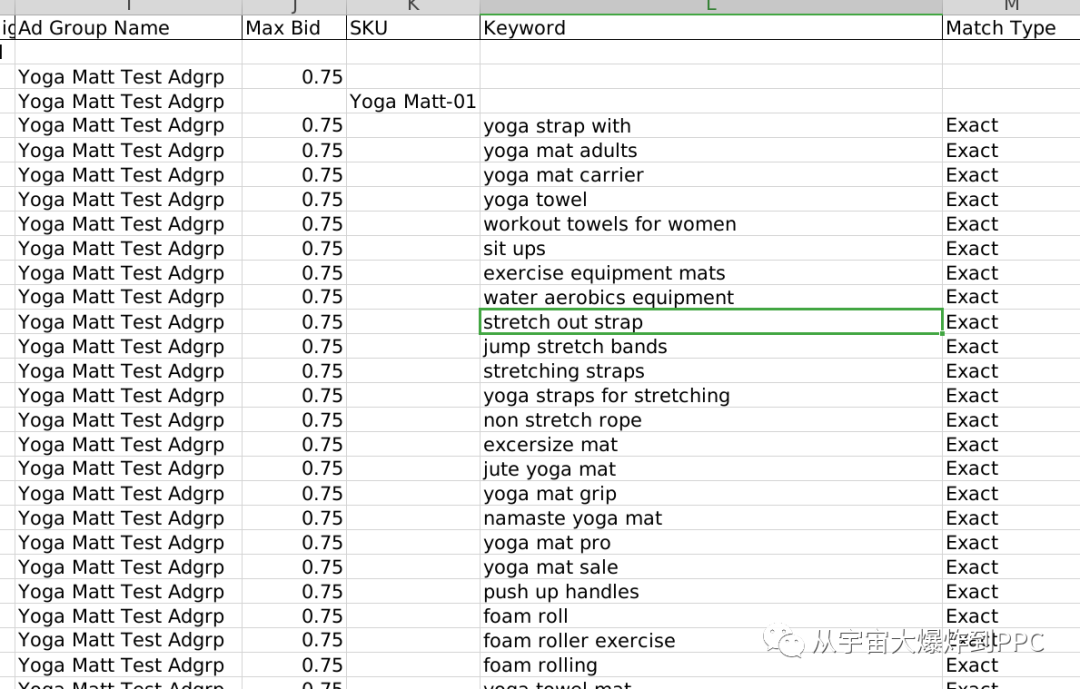Select the misspelled "excersize mat" cell
This screenshot has height=689, width=1080.
click(710, 445)
